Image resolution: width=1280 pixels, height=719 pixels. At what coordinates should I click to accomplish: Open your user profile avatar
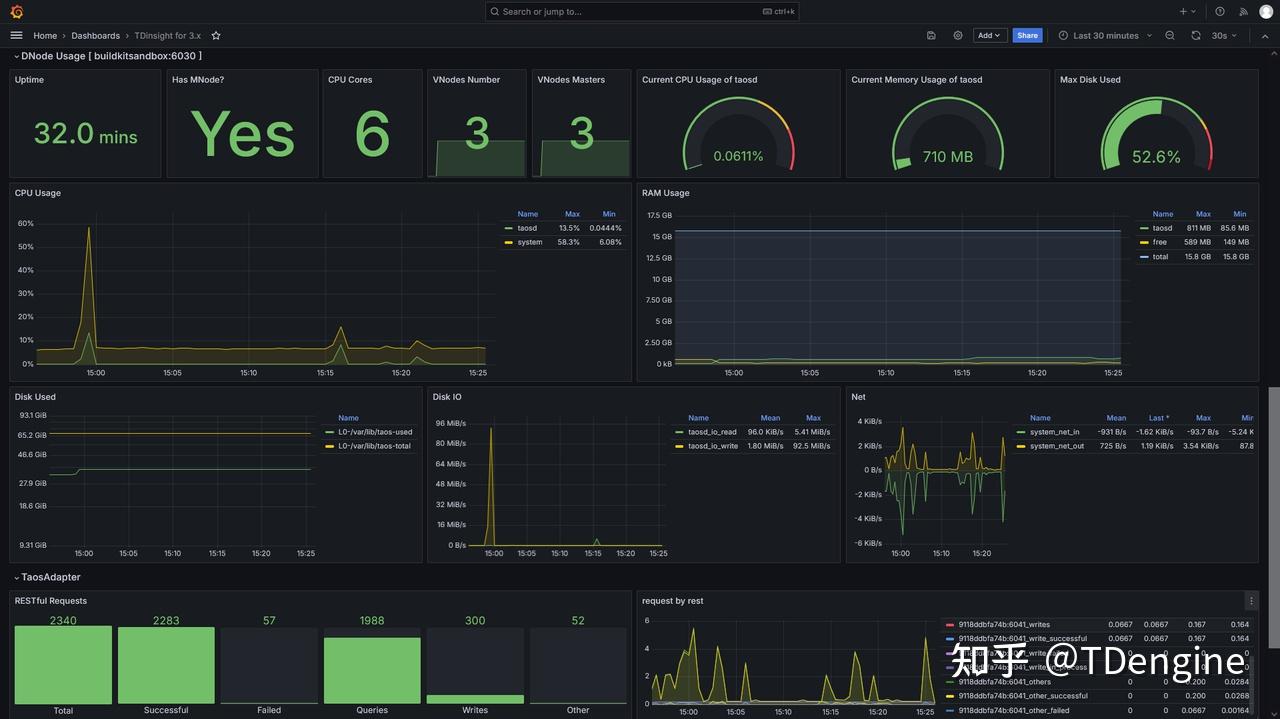(x=1265, y=11)
